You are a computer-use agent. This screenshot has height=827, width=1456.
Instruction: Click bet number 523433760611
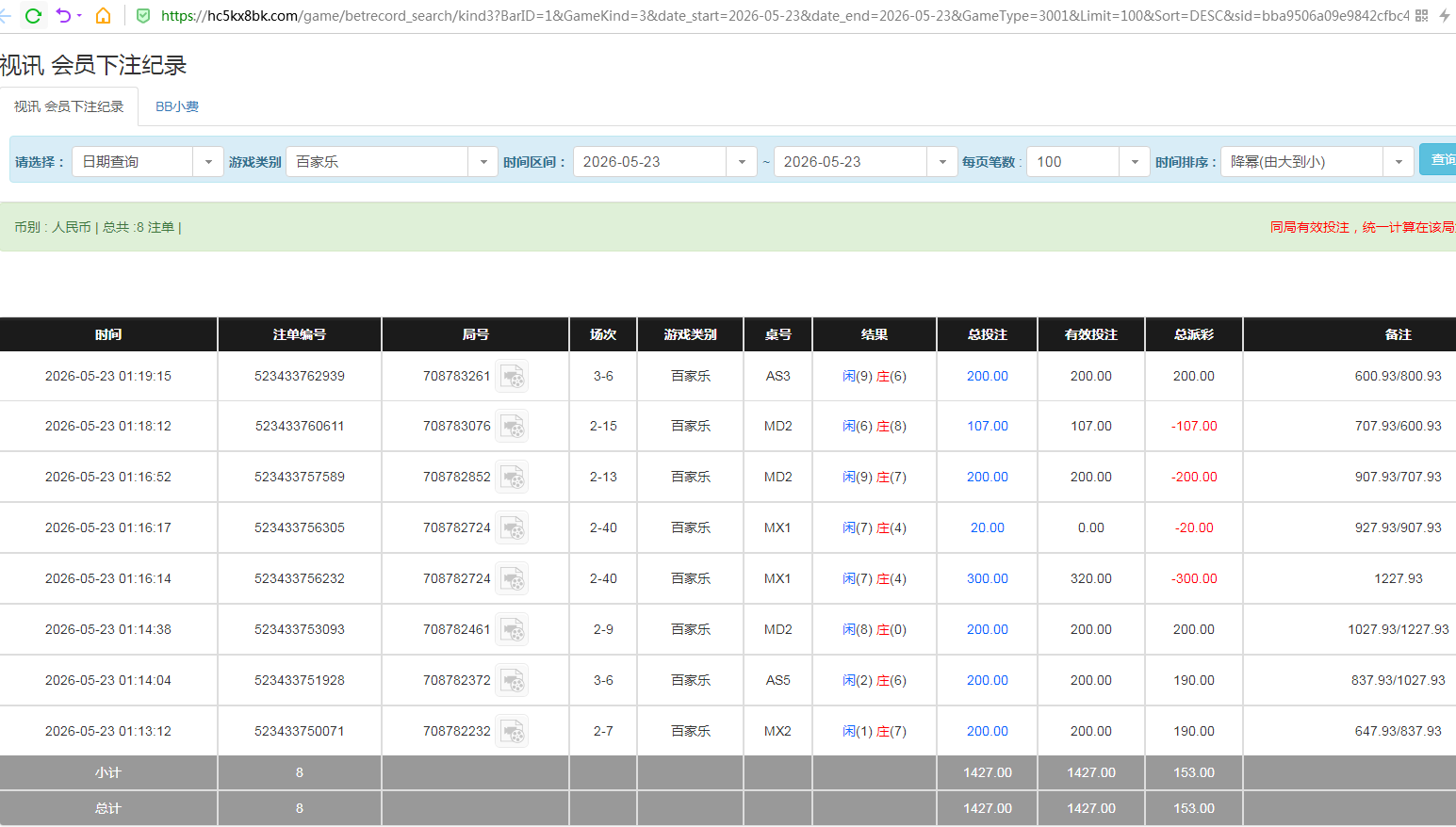click(x=300, y=427)
